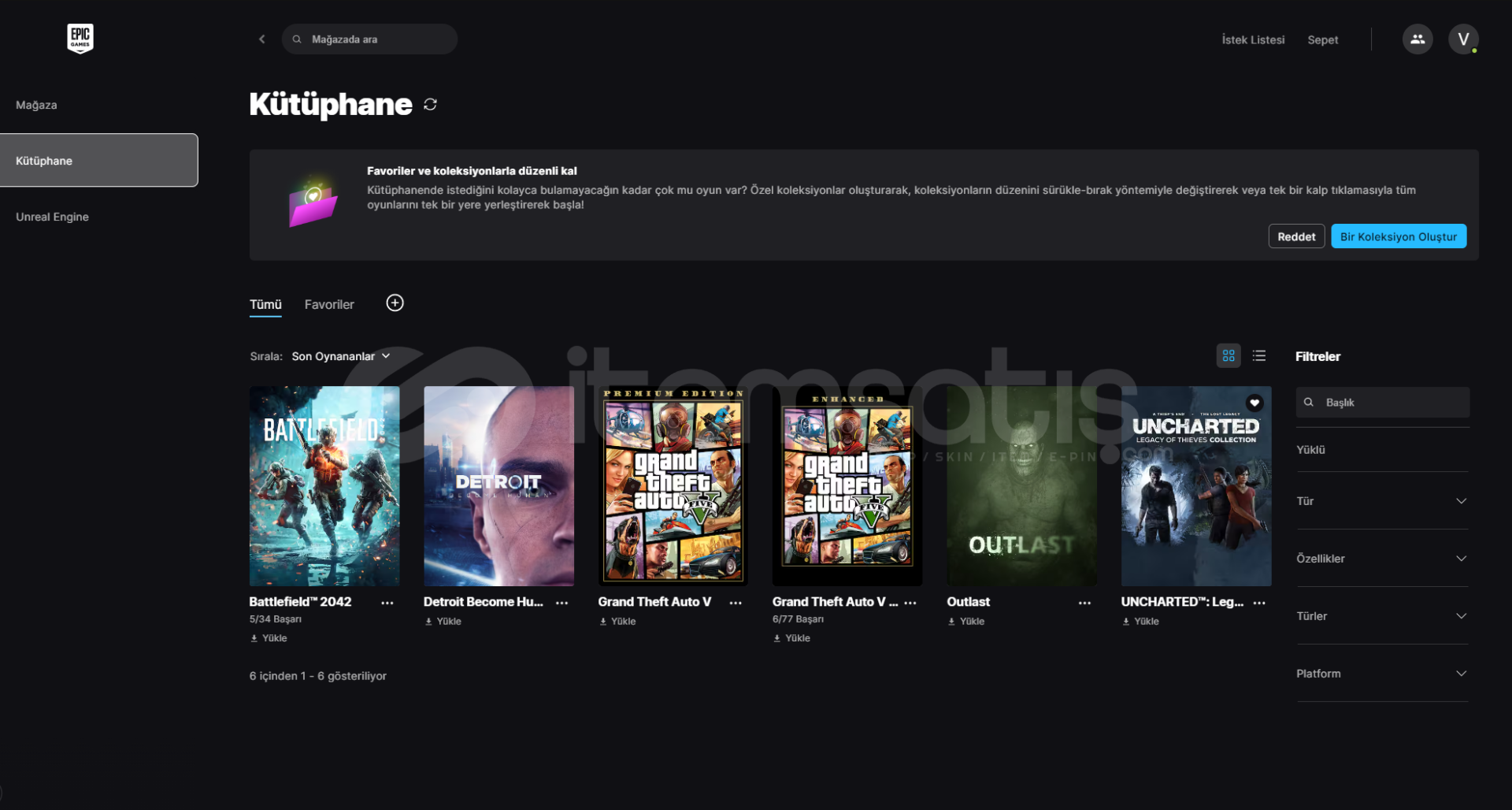Open Sepet cart link
The image size is (1512, 810).
pyautogui.click(x=1323, y=39)
